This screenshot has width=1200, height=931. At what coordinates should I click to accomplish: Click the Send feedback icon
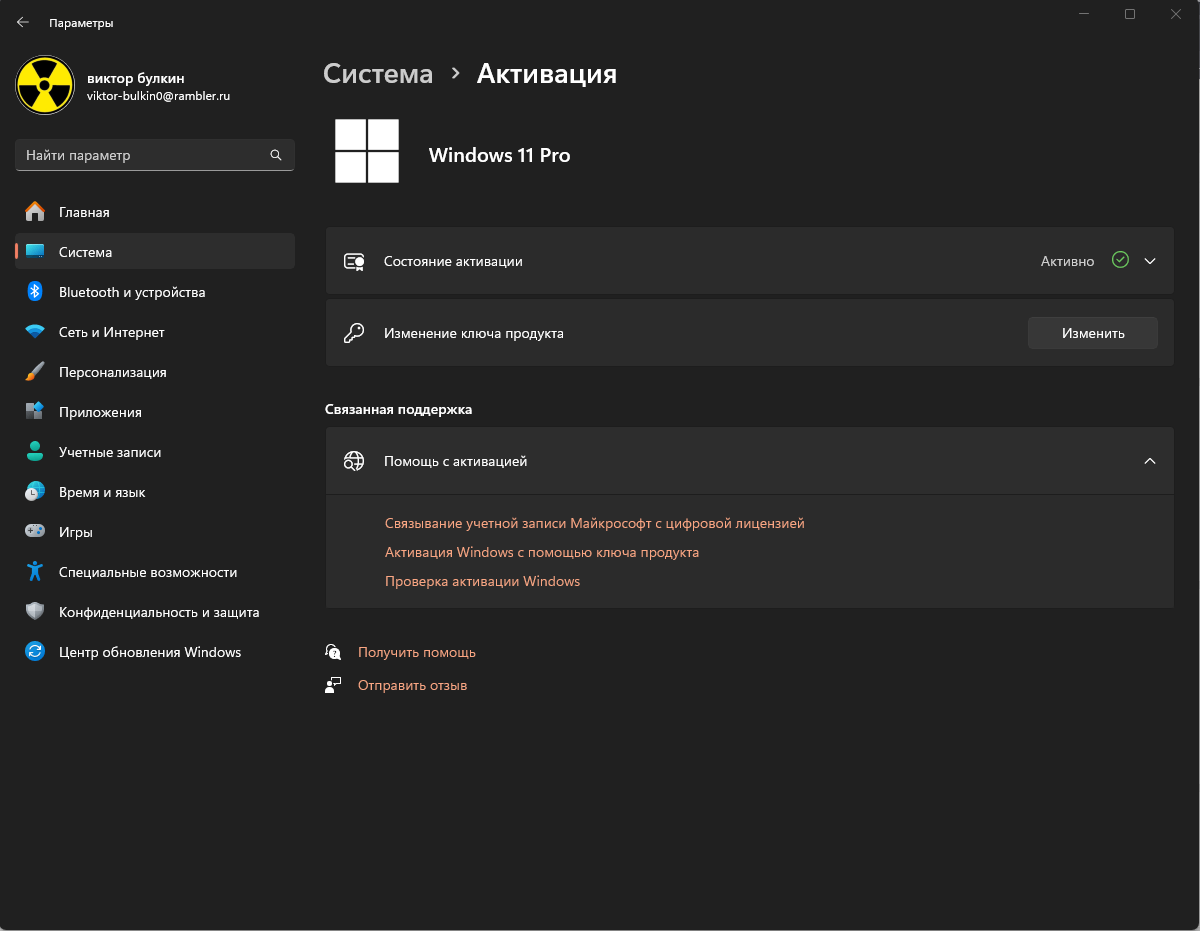click(x=334, y=685)
